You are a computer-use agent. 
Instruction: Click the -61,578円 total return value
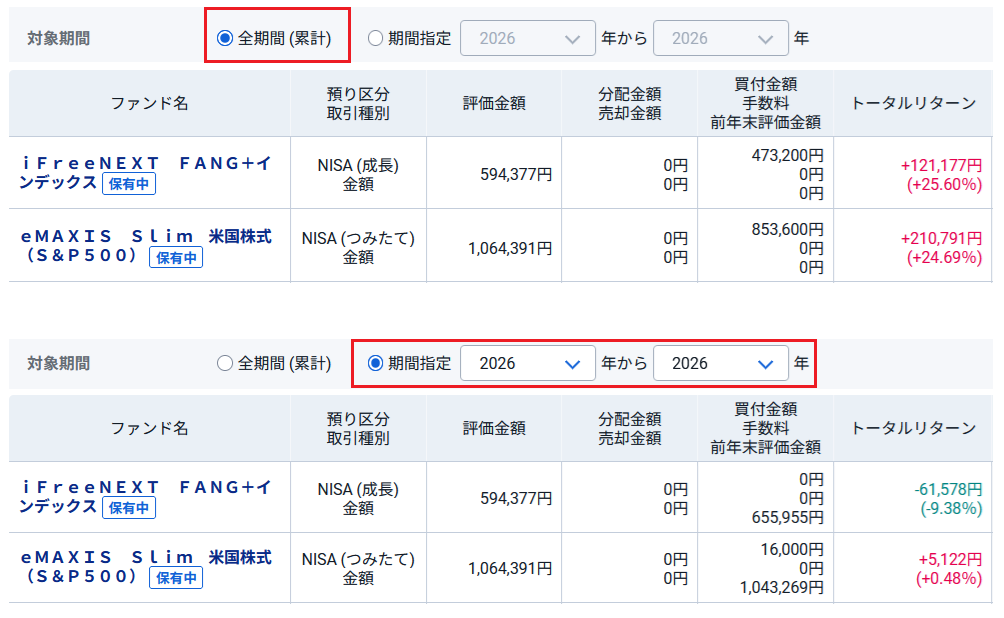[948, 489]
